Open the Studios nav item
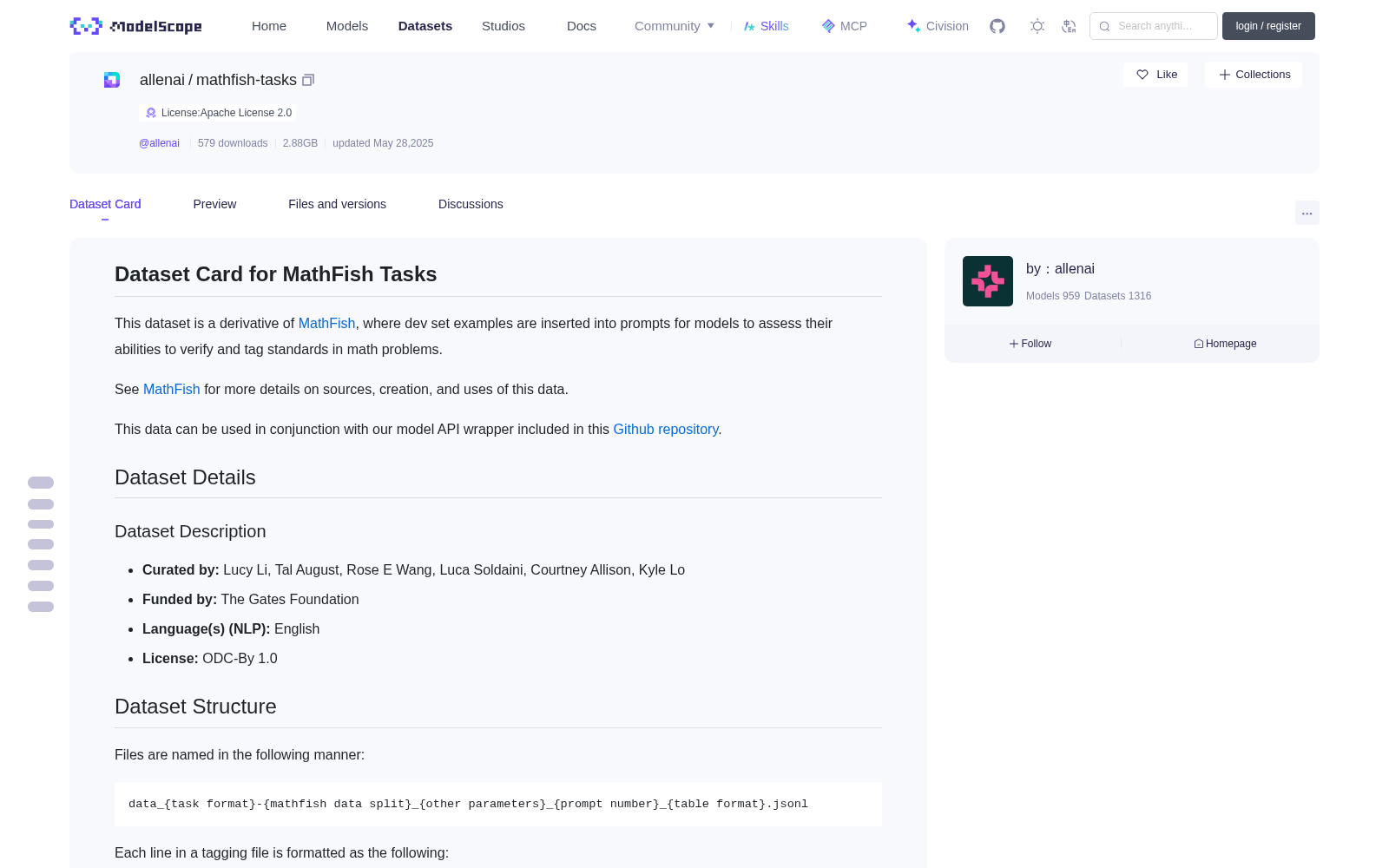 tap(504, 26)
